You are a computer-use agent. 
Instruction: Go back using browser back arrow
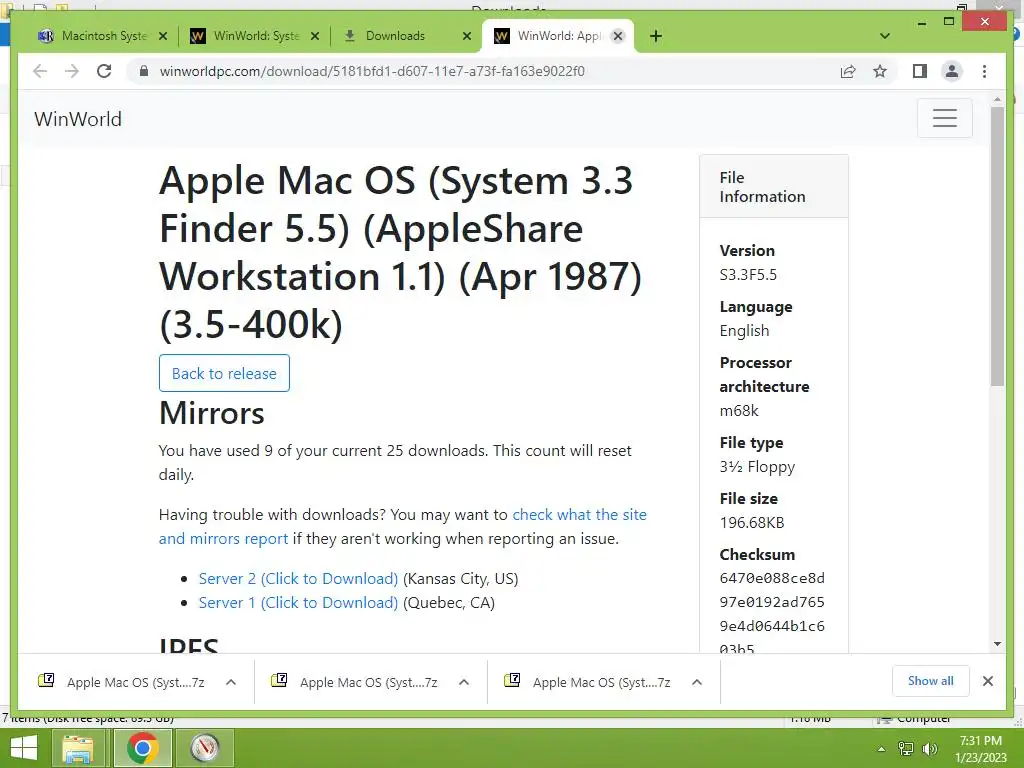(40, 71)
